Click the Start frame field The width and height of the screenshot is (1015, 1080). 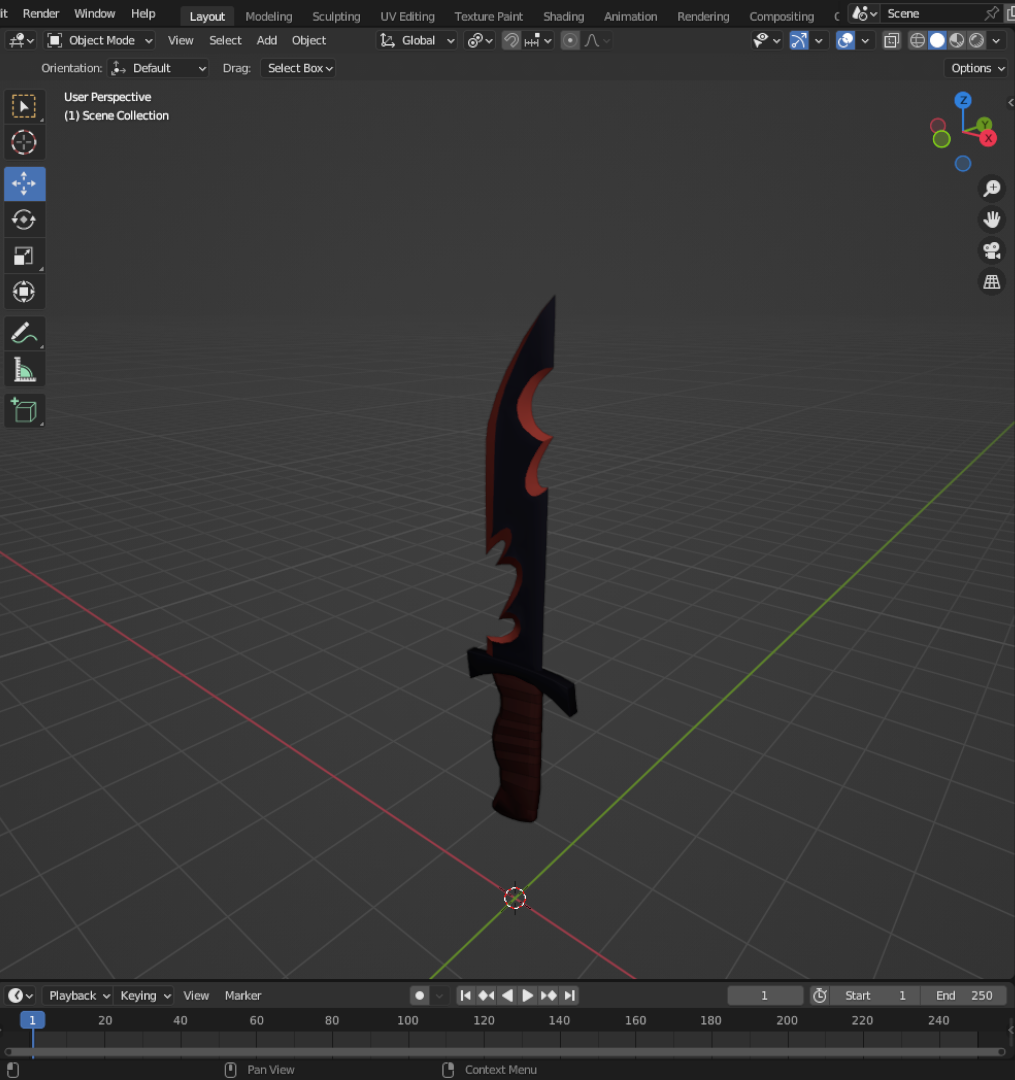tap(875, 995)
